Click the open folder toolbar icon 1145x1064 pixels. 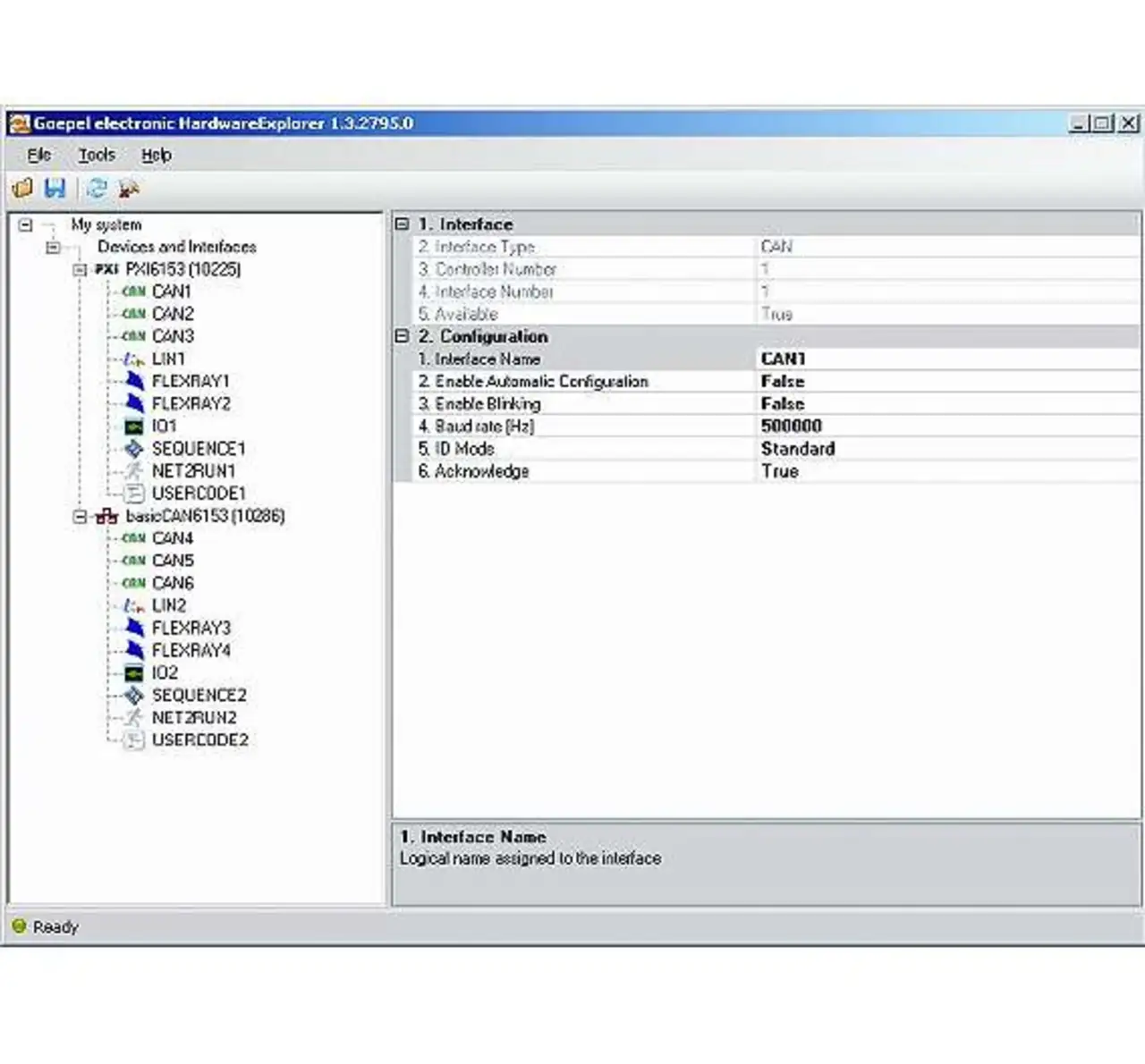pyautogui.click(x=23, y=188)
